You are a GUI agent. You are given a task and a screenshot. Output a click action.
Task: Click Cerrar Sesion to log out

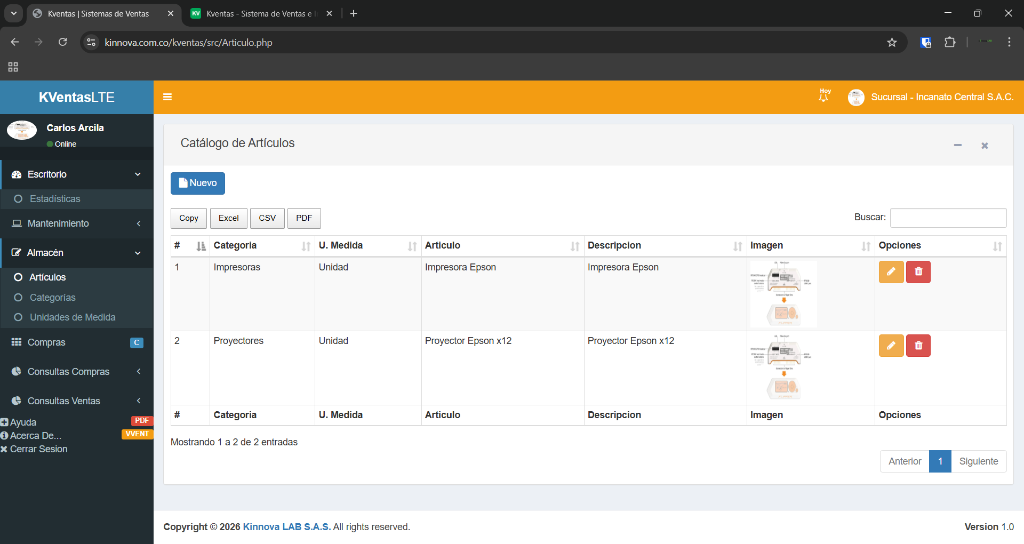tap(34, 449)
